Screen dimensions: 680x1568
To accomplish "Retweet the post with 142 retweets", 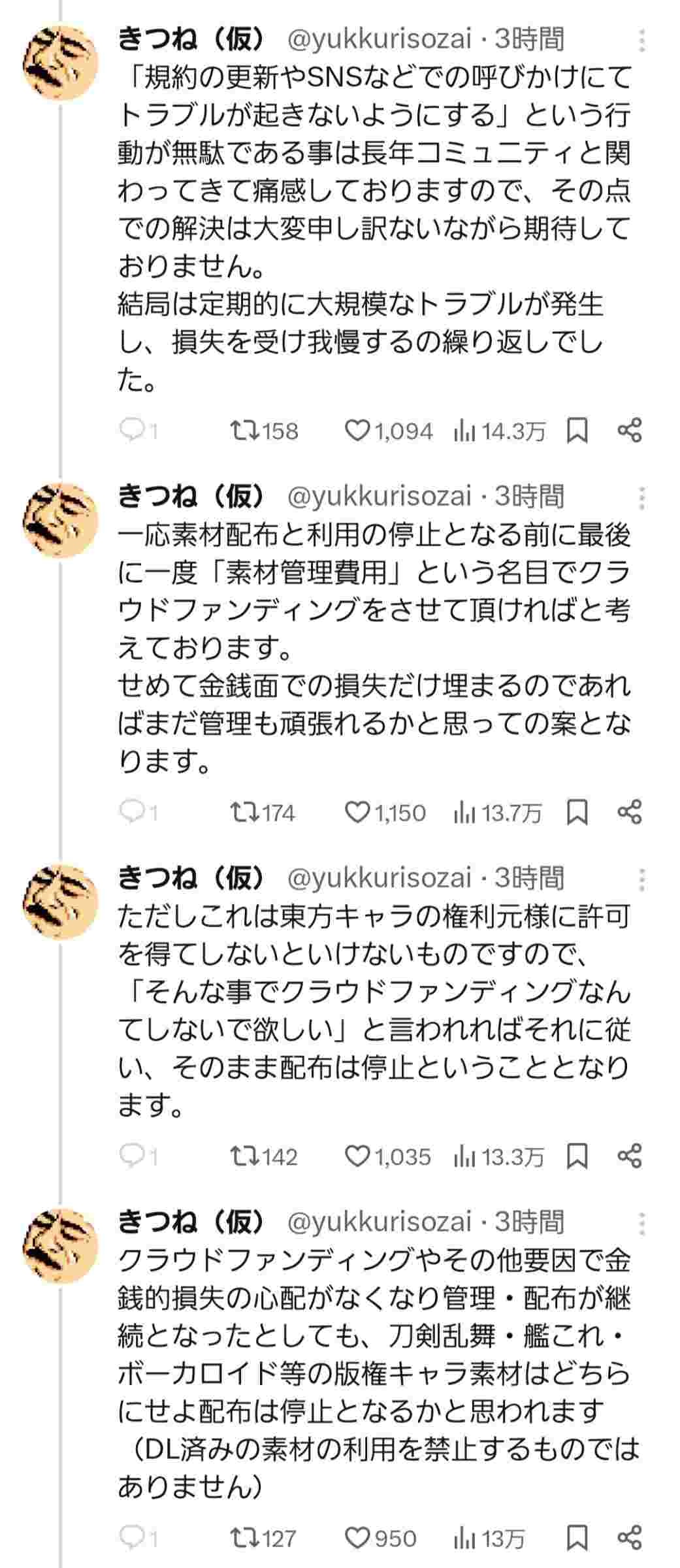I will click(246, 1157).
